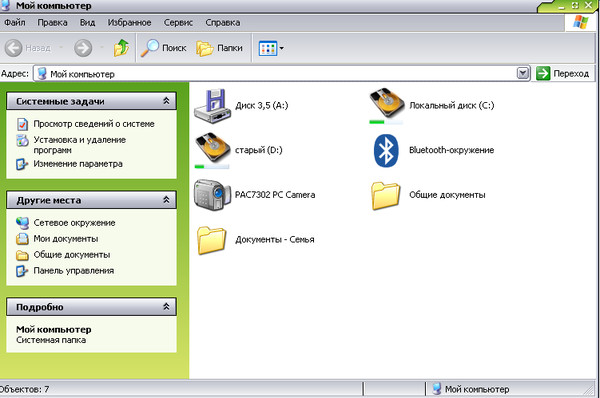The image size is (600, 398).
Task: Open the Мои документы link
Action: (x=66, y=239)
